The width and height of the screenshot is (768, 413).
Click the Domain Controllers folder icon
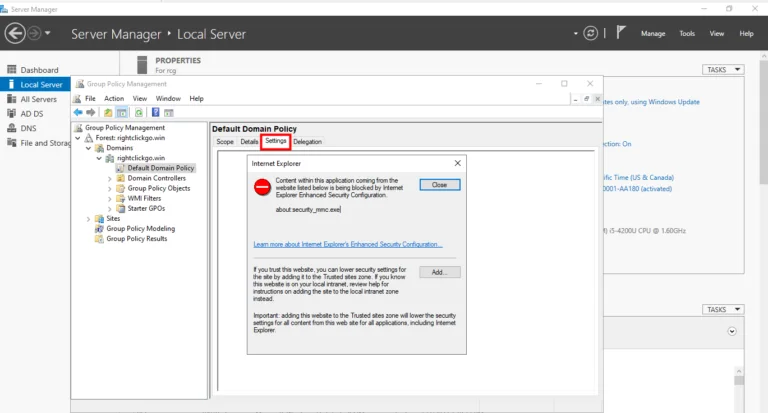(120, 178)
